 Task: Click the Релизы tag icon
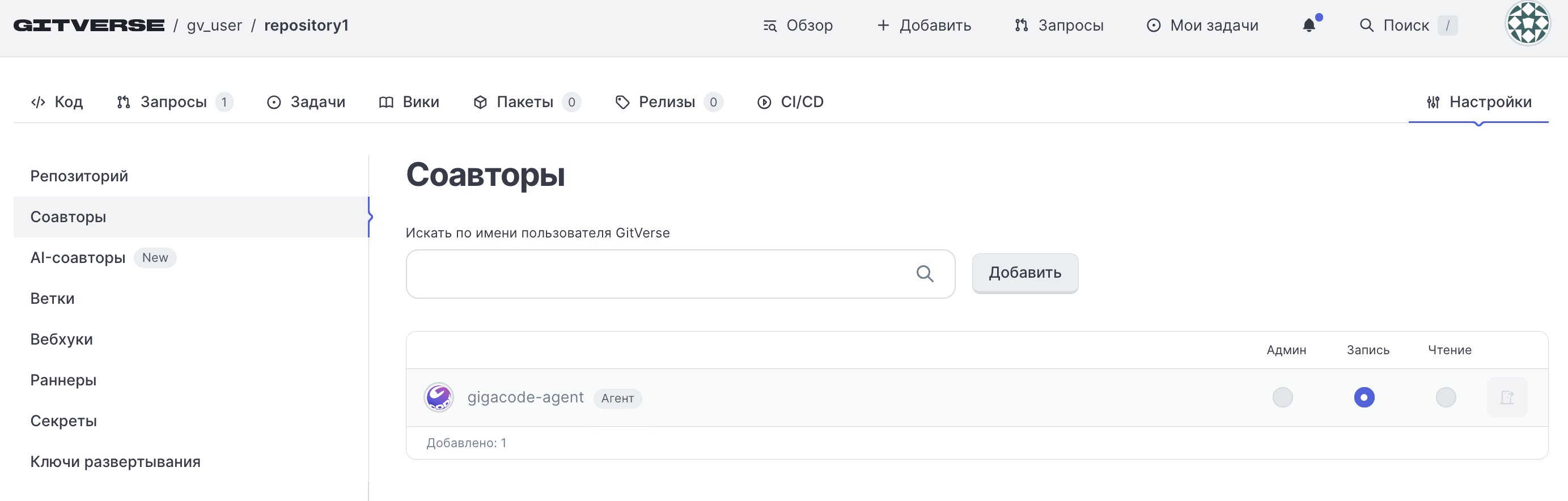click(x=622, y=102)
